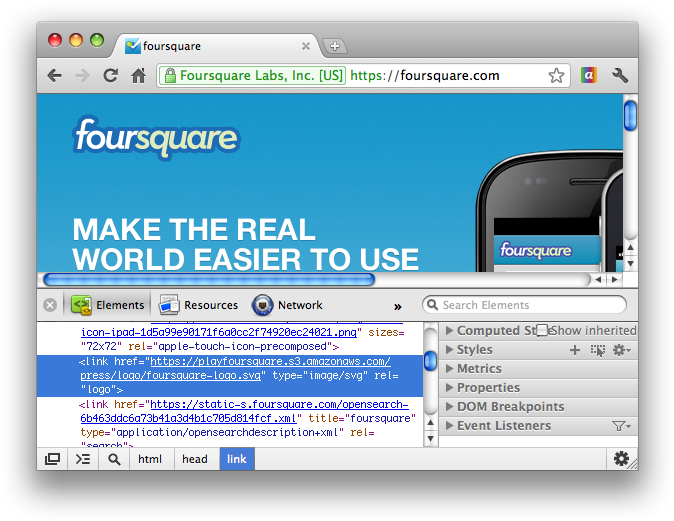The height and width of the screenshot is (521, 674).
Task: Expand the Metrics section
Action: [x=450, y=368]
